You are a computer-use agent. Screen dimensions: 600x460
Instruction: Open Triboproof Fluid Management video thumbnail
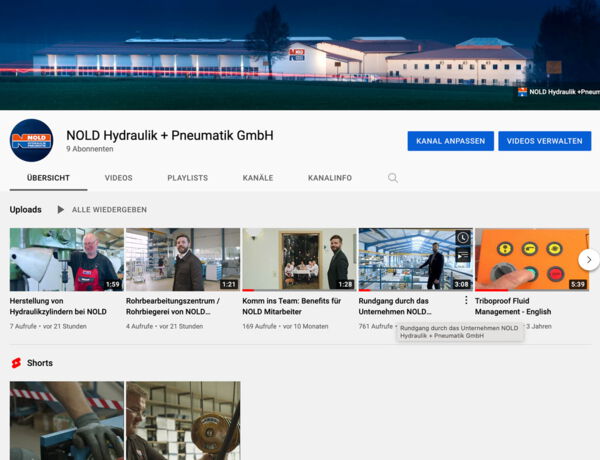pyautogui.click(x=532, y=259)
